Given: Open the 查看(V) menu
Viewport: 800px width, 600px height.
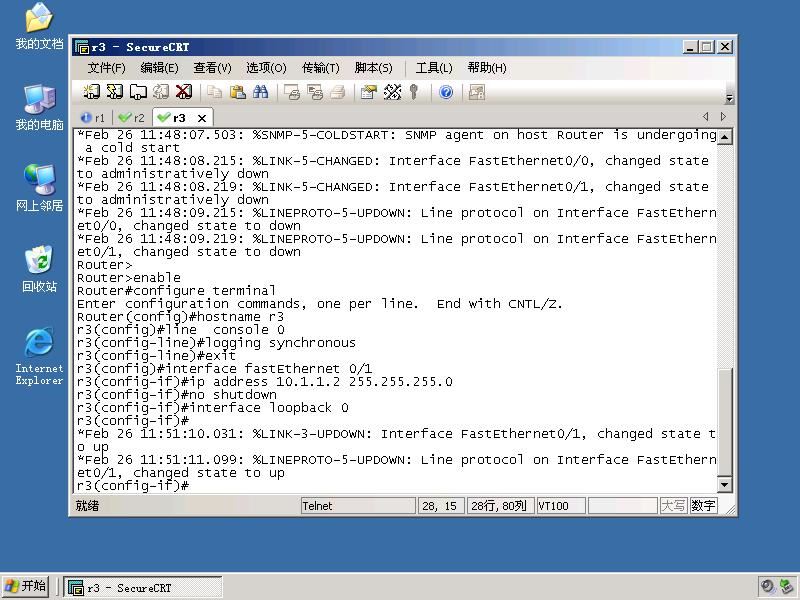Looking at the screenshot, I should pos(212,68).
